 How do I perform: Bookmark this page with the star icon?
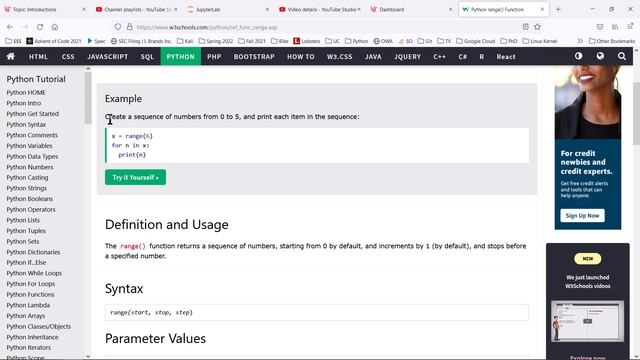coord(538,27)
